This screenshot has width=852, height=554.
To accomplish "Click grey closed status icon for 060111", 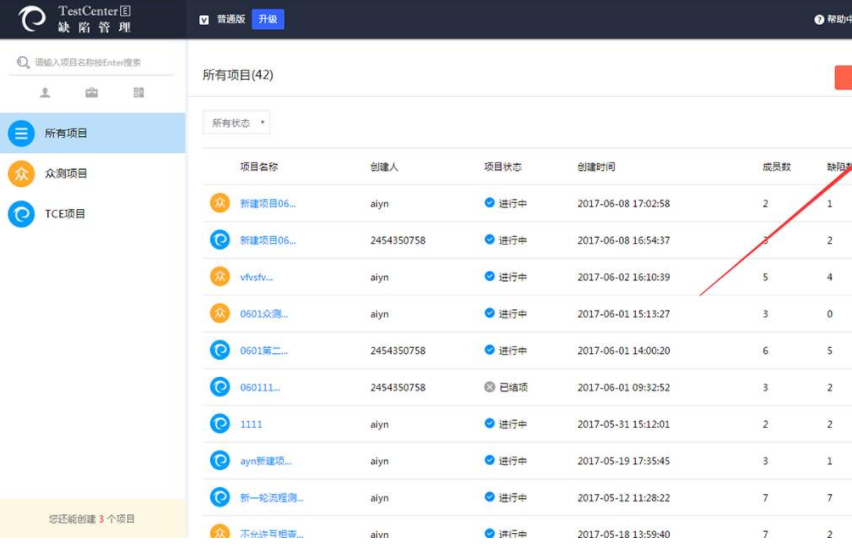I will pyautogui.click(x=490, y=387).
